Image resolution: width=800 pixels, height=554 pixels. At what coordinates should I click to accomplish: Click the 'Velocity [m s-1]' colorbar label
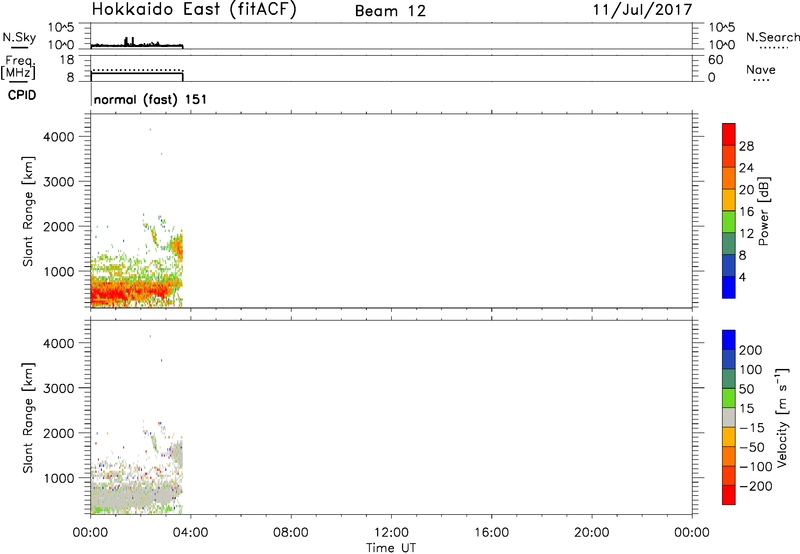pyautogui.click(x=782, y=418)
